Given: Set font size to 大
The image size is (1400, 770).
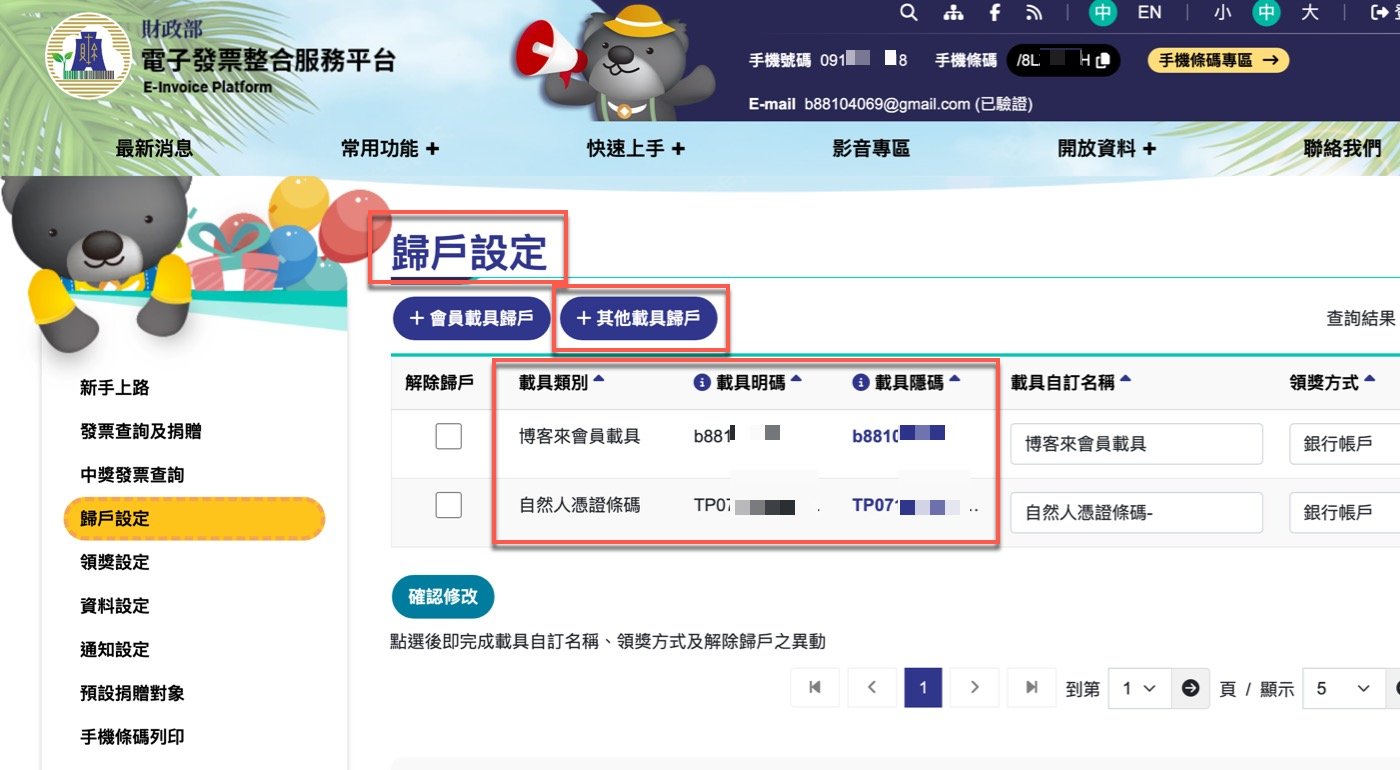Looking at the screenshot, I should point(1311,13).
